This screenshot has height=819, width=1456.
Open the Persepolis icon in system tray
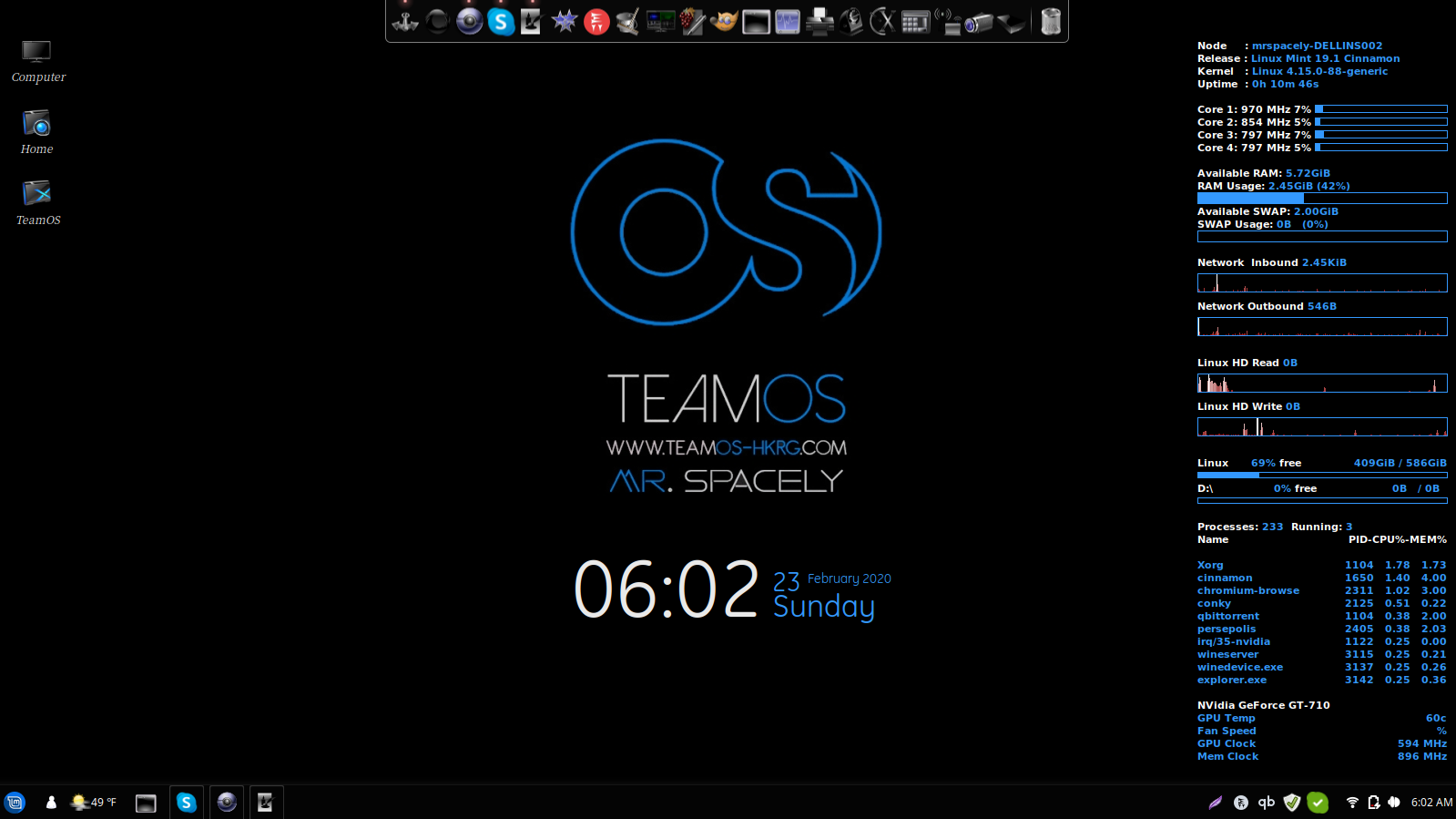click(1241, 803)
